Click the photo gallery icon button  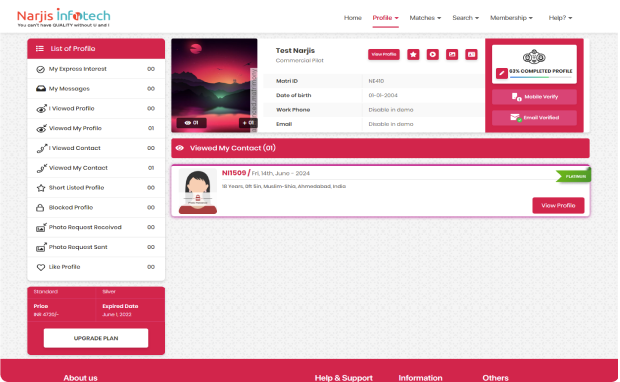tap(452, 55)
